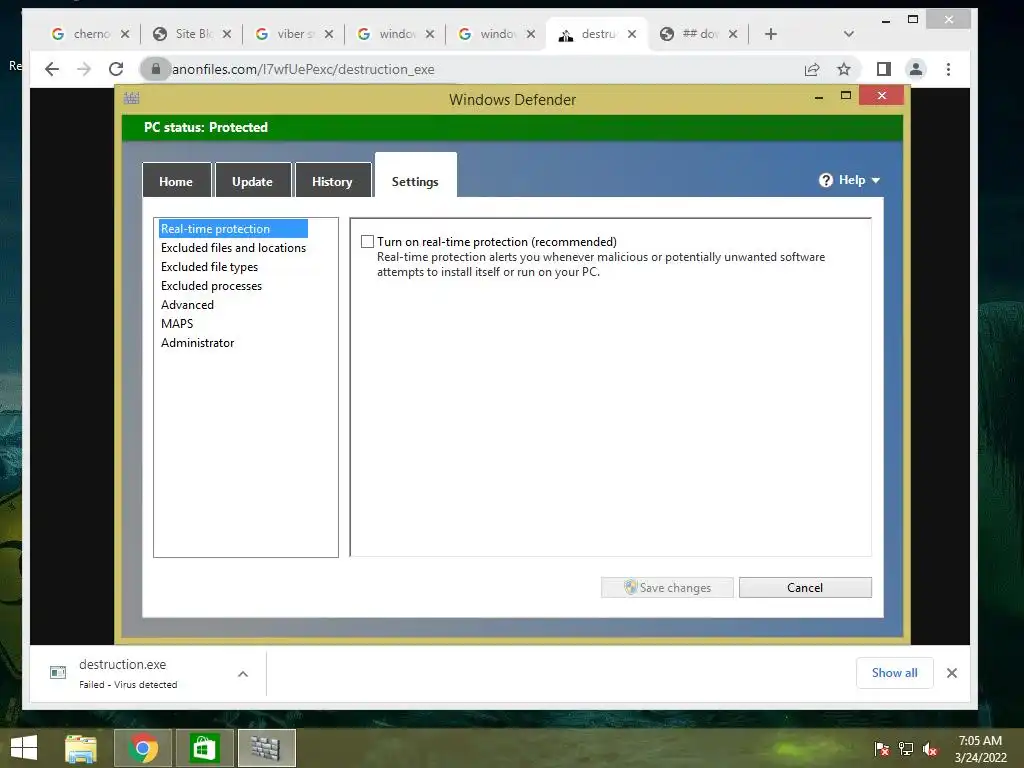Reload the anonfiles page
Image resolution: width=1024 pixels, height=768 pixels.
(x=116, y=69)
